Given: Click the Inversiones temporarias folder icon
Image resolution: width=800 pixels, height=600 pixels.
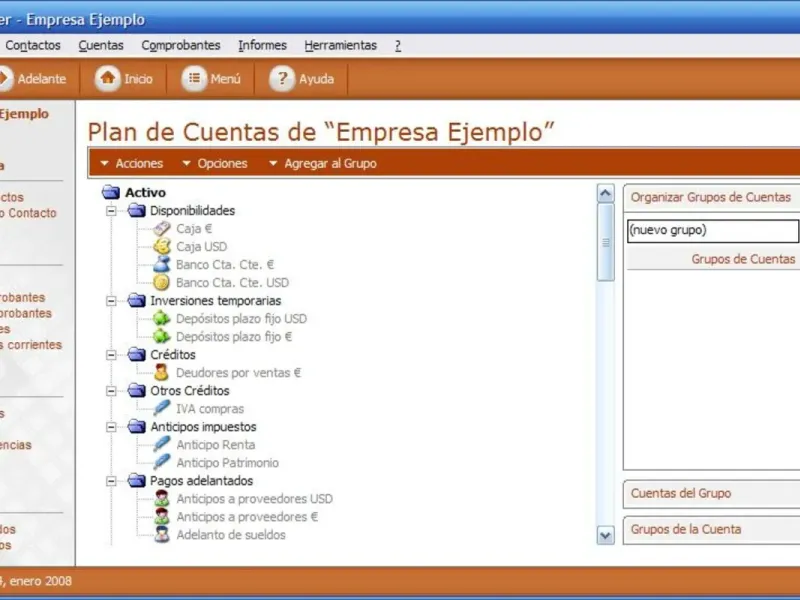Looking at the screenshot, I should pos(136,301).
